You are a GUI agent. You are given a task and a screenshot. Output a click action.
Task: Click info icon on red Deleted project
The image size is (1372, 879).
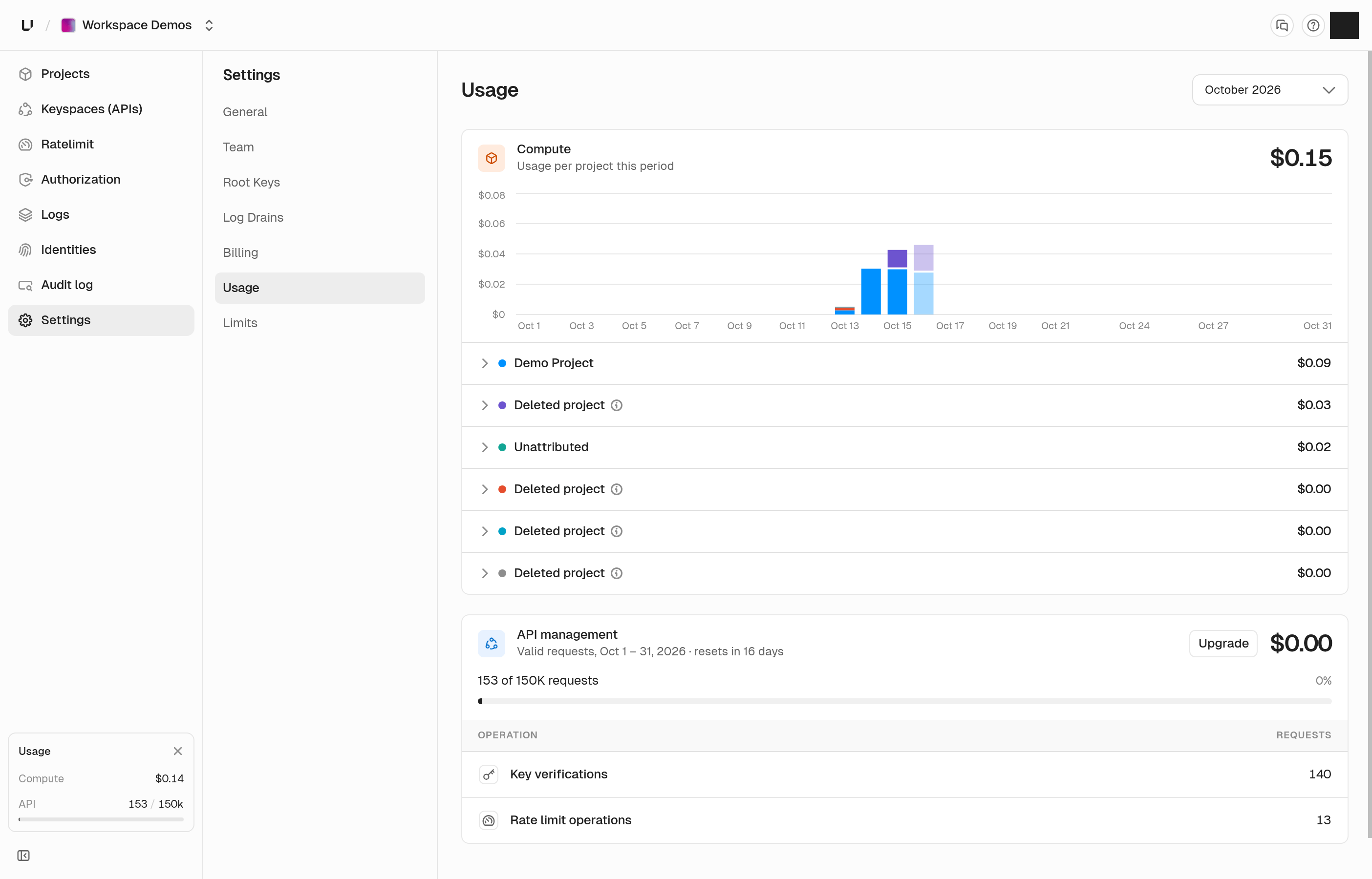616,489
